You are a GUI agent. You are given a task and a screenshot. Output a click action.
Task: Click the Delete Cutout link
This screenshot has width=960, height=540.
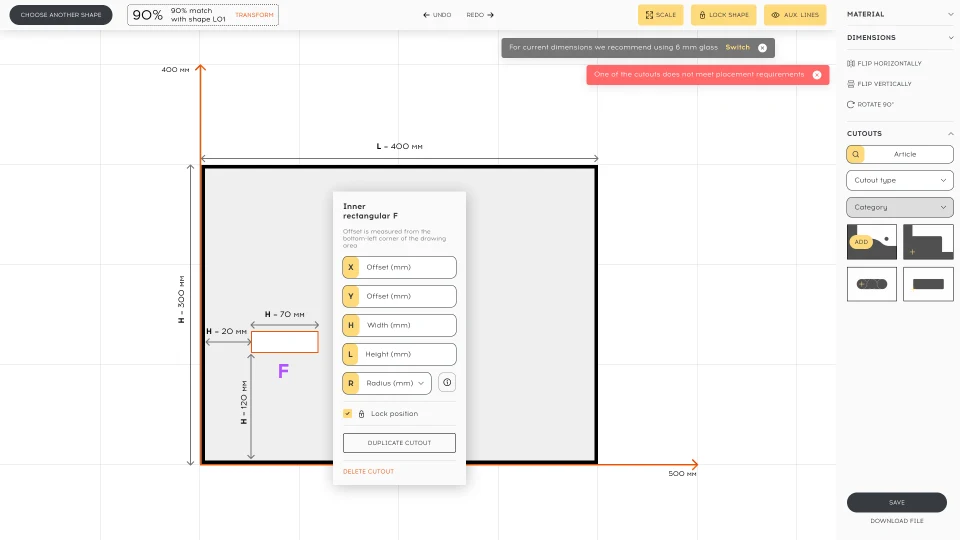tap(369, 471)
